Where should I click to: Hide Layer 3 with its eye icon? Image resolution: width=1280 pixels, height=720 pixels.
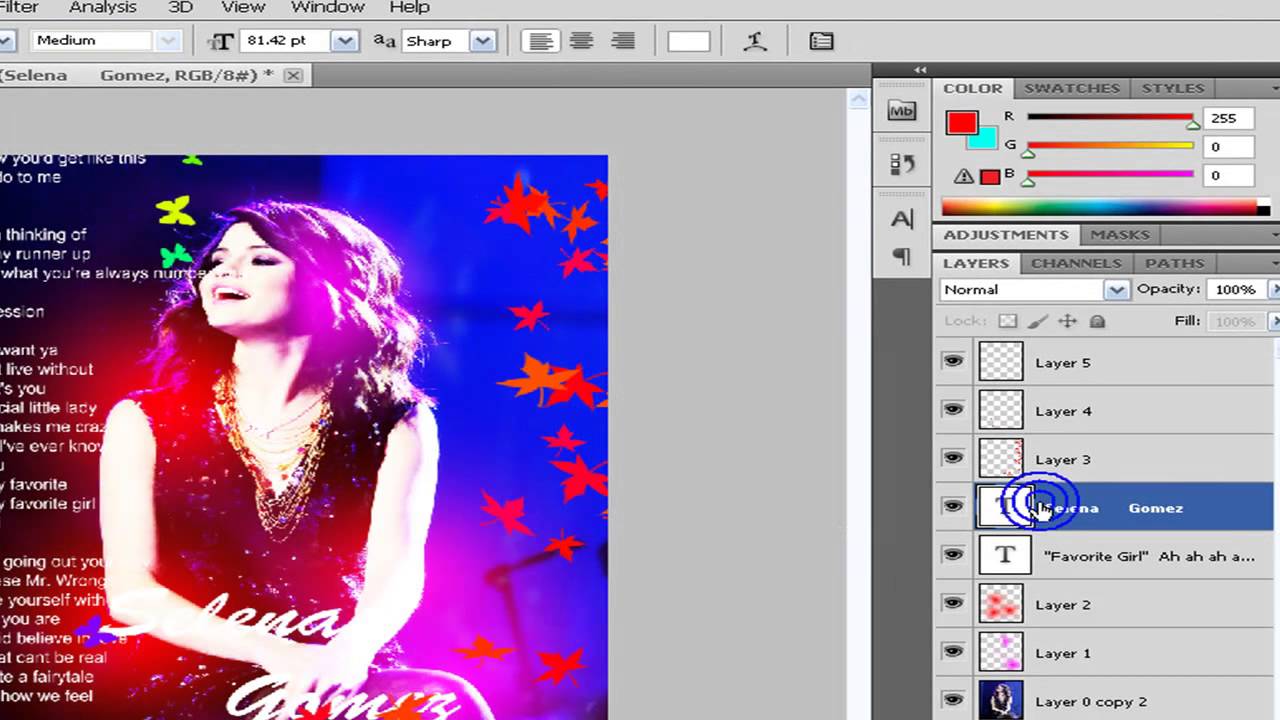click(x=953, y=457)
